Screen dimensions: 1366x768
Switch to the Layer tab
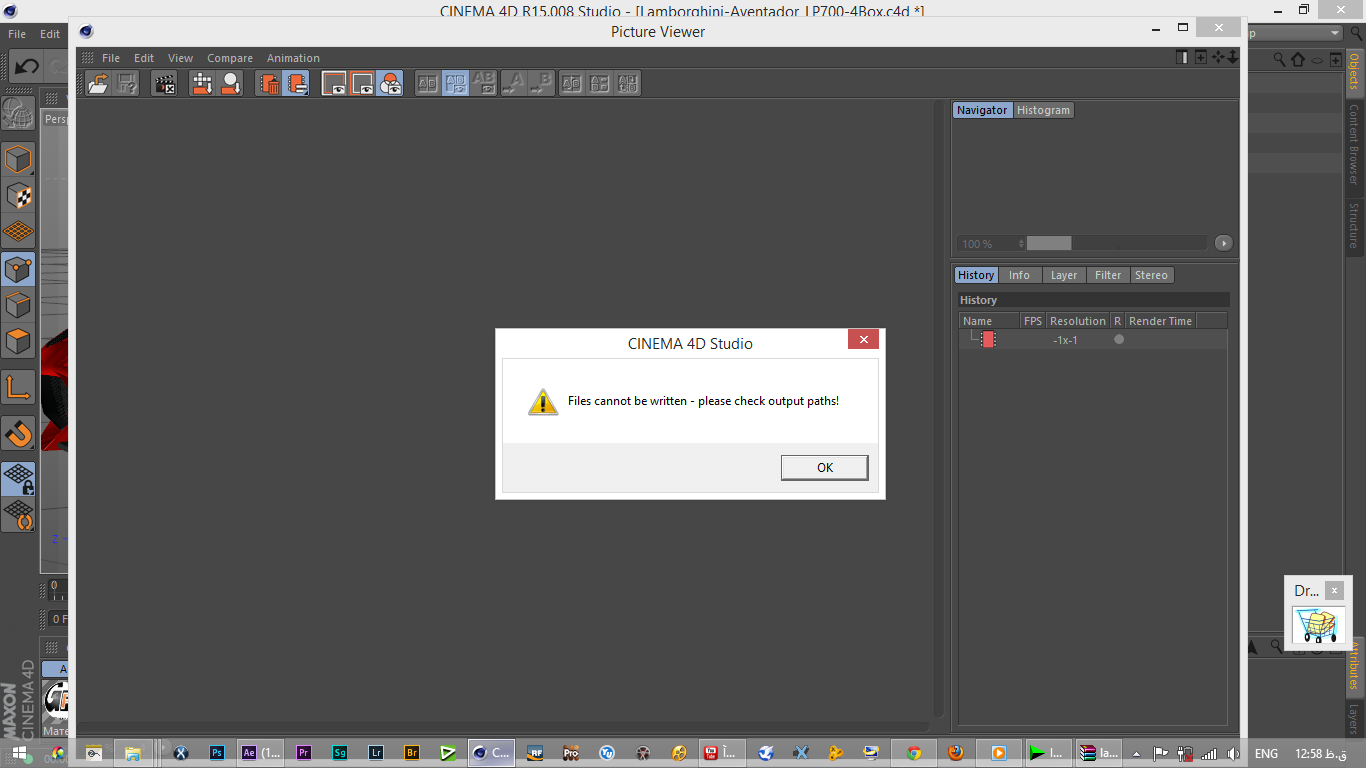click(x=1064, y=275)
